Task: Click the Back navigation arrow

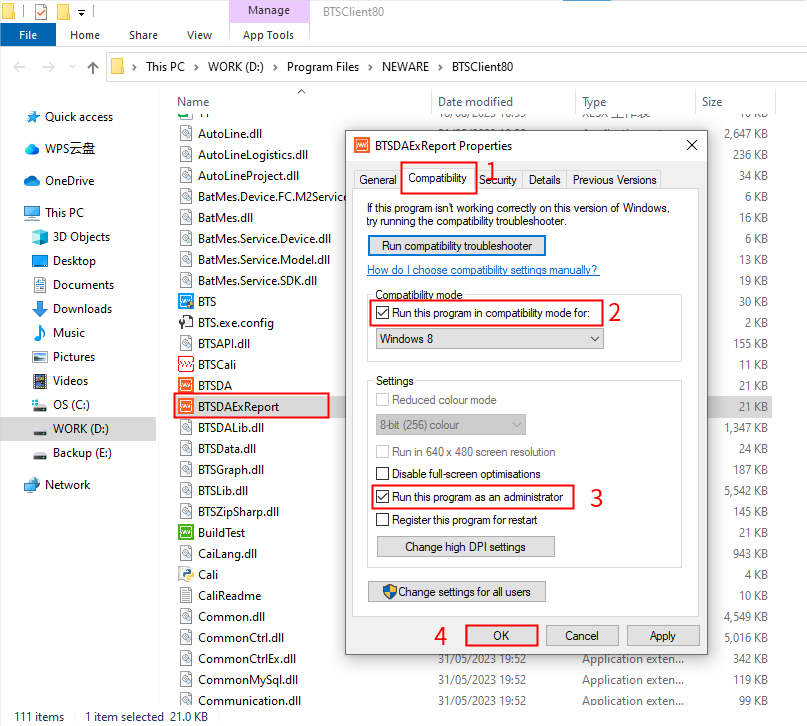Action: pos(19,67)
